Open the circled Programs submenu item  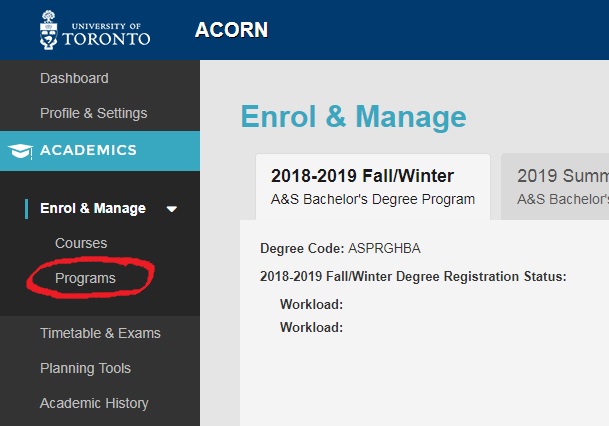[85, 278]
